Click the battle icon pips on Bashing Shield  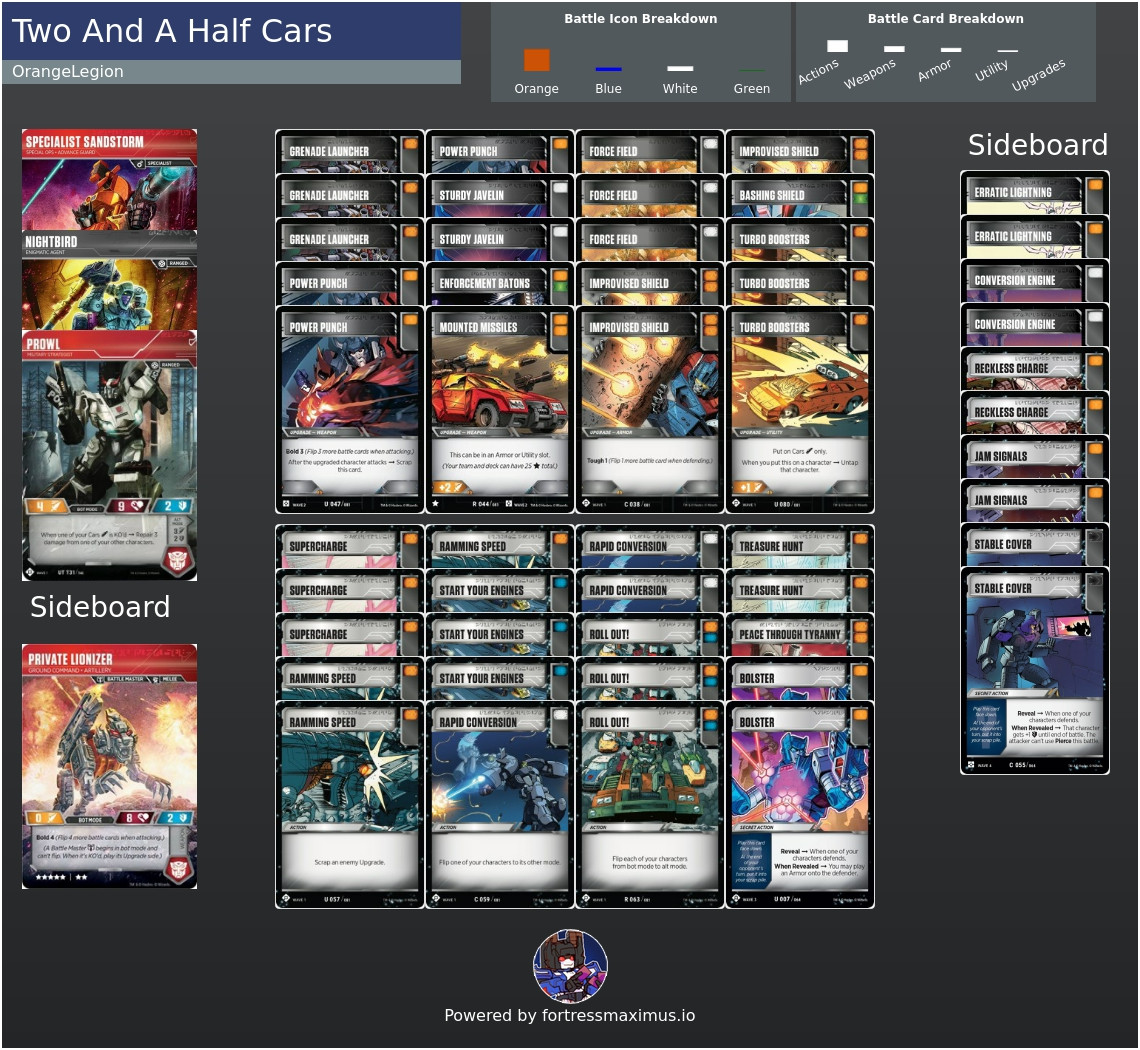(x=861, y=193)
